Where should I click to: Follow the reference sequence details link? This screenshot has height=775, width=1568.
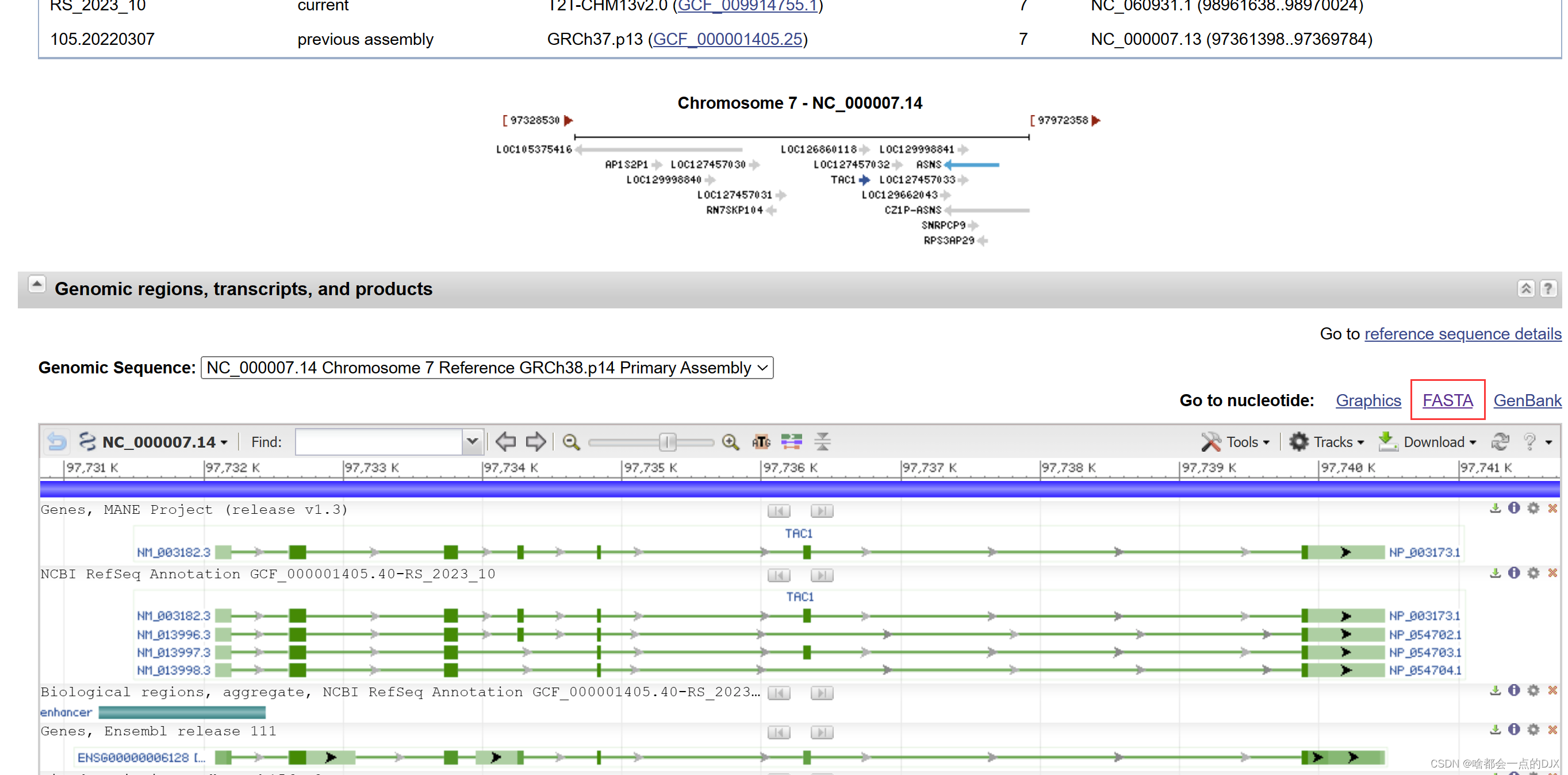pyautogui.click(x=1462, y=334)
